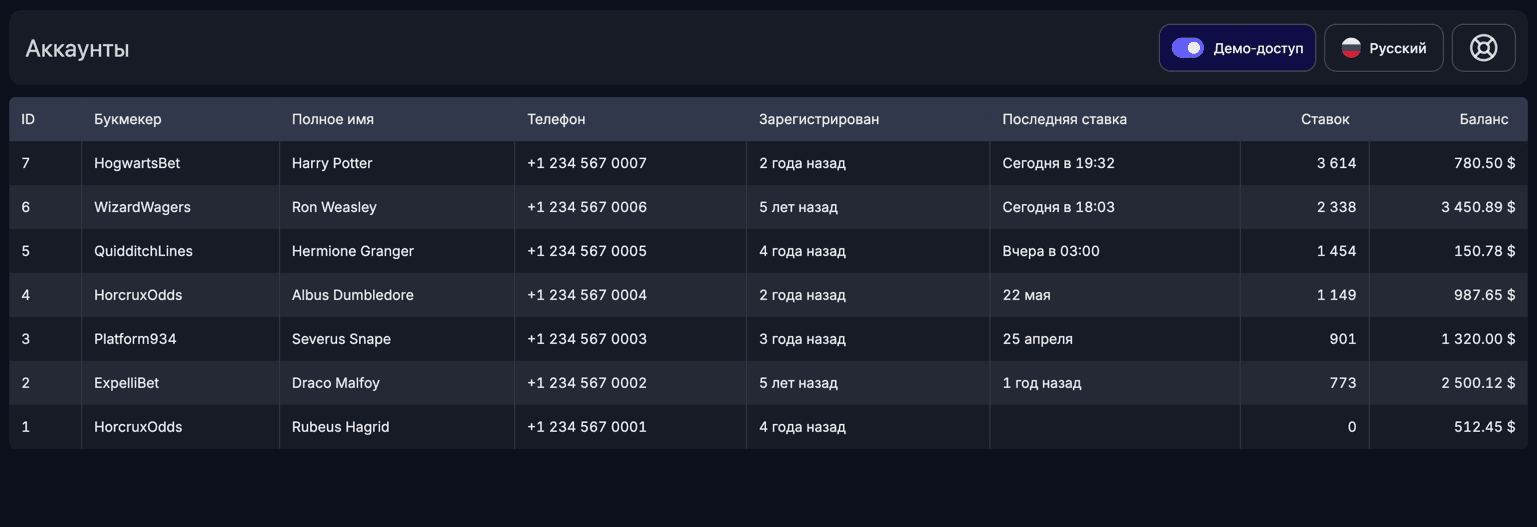Open the Ron Weasley account

tap(768, 207)
